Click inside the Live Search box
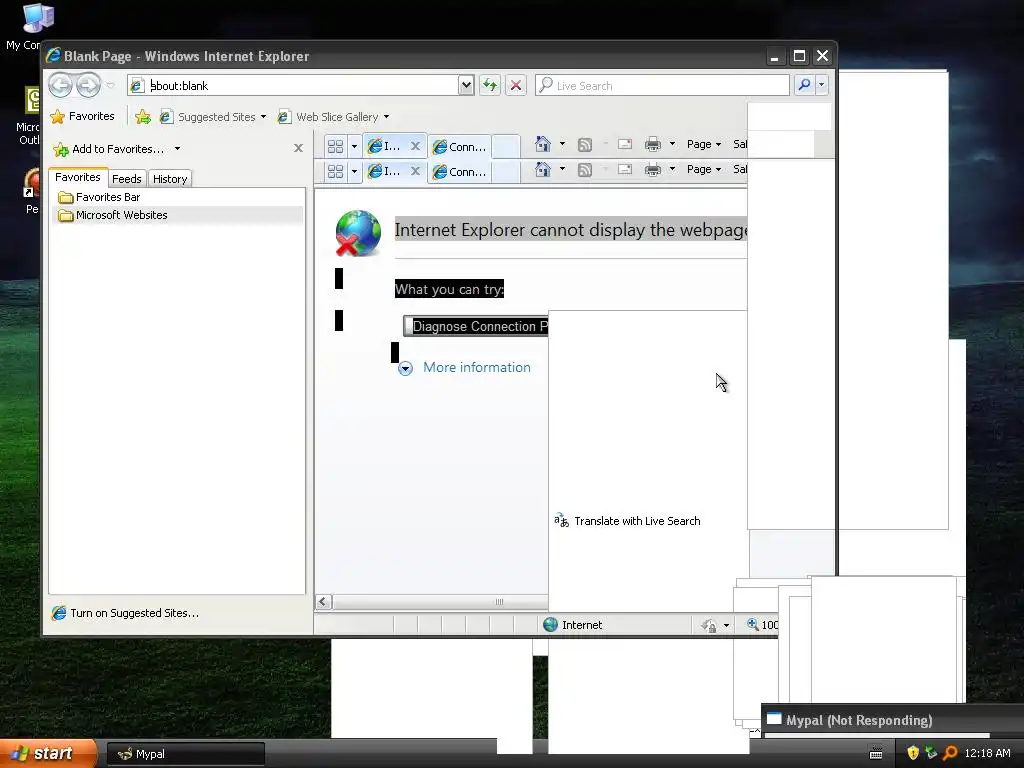1024x768 pixels. tap(662, 86)
